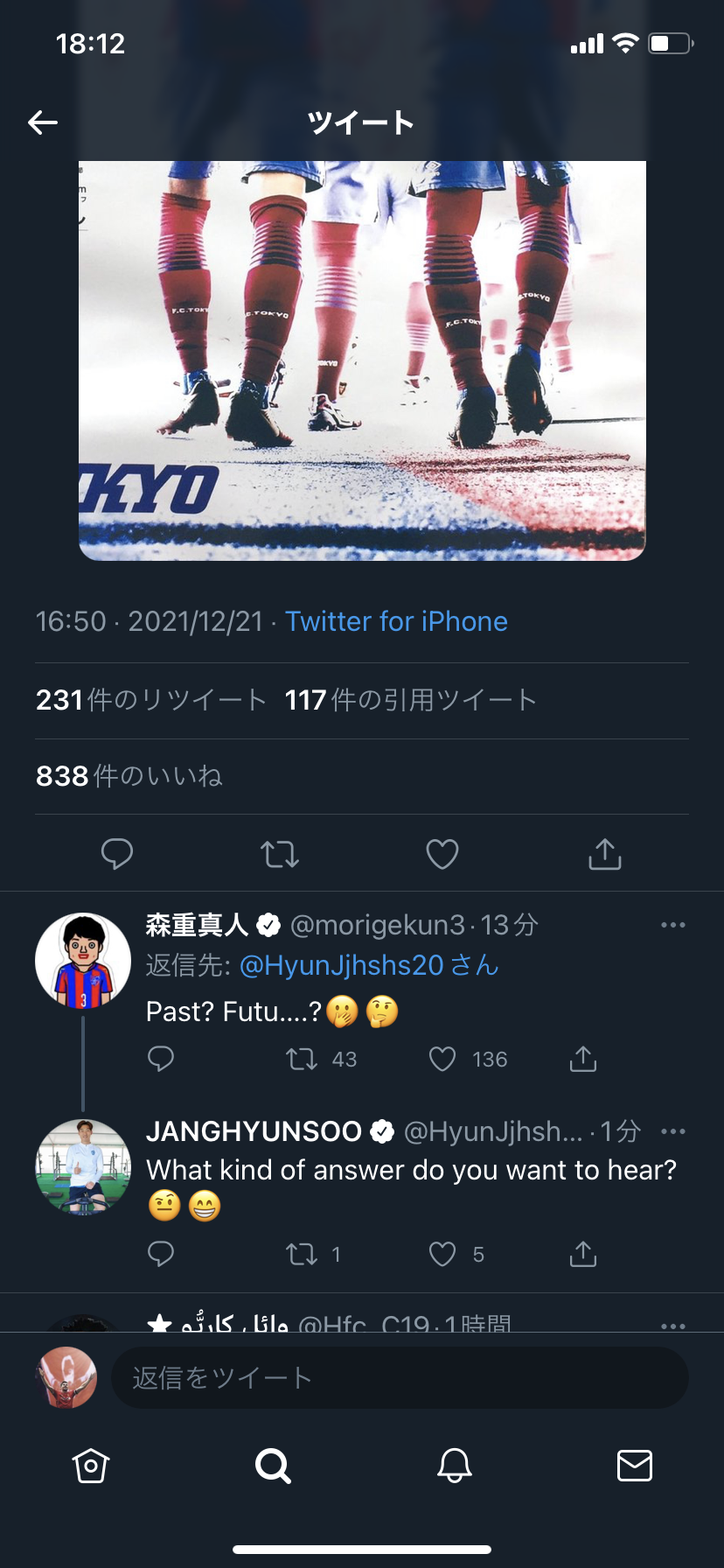Tap the reply tweet input field

[x=400, y=1378]
